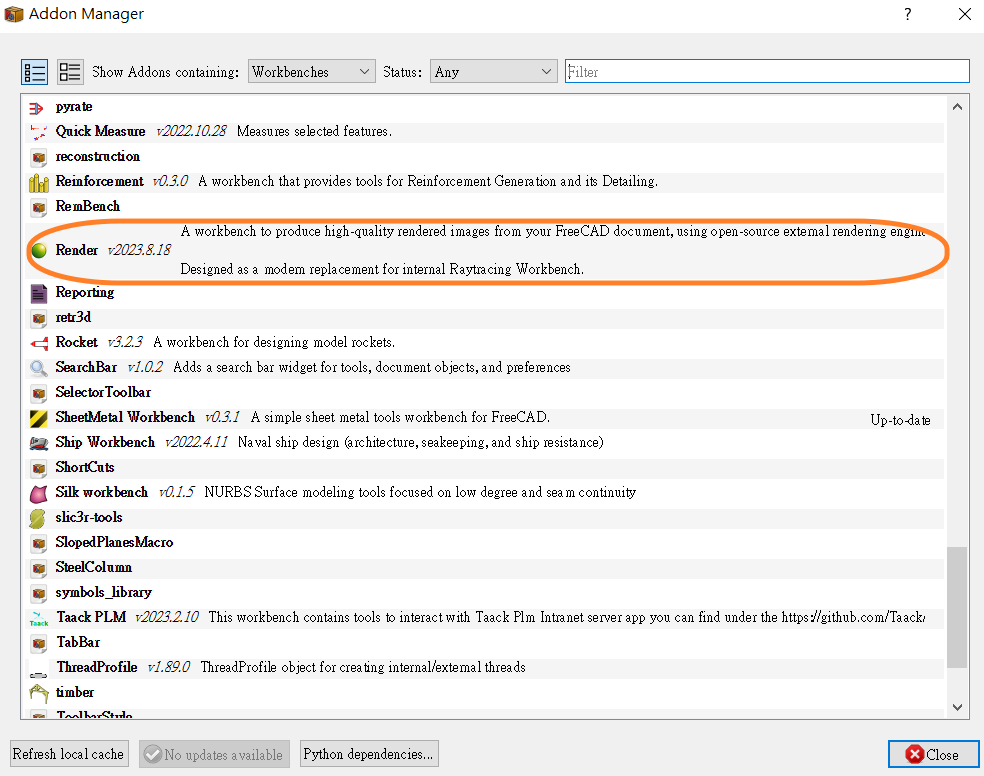Switch to compact list view
The height and width of the screenshot is (776, 984).
click(x=35, y=72)
